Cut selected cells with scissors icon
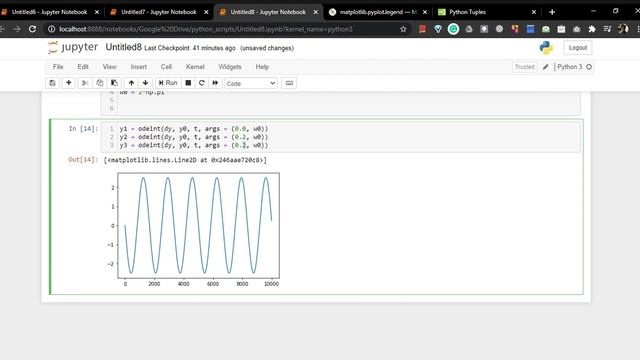This screenshot has width=640, height=360. coord(85,83)
